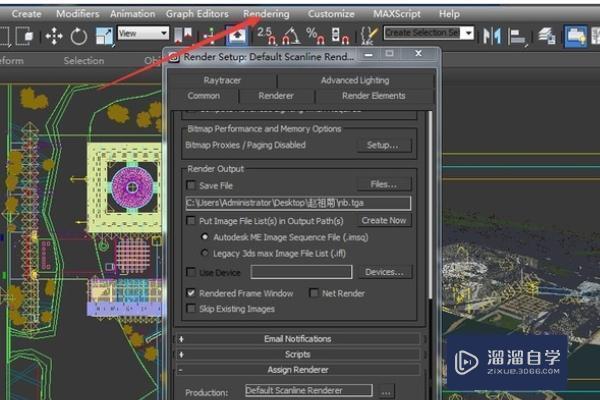Viewport: 600px width, 400px height.
Task: Click the Align tool icon
Action: [x=519, y=36]
